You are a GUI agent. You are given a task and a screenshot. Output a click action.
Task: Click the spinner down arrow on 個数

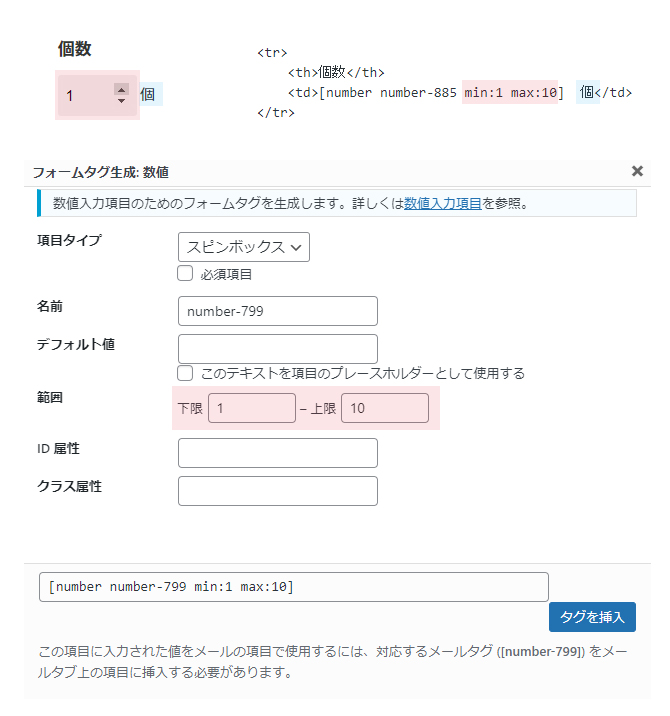click(x=121, y=101)
